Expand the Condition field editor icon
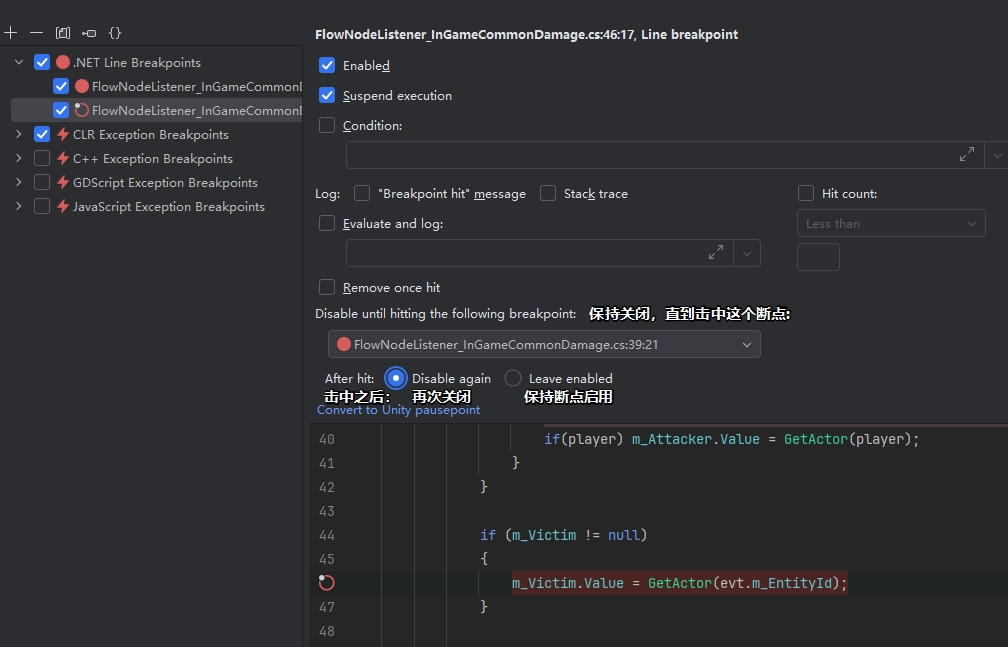Screen dimensions: 1008x647 [966, 155]
